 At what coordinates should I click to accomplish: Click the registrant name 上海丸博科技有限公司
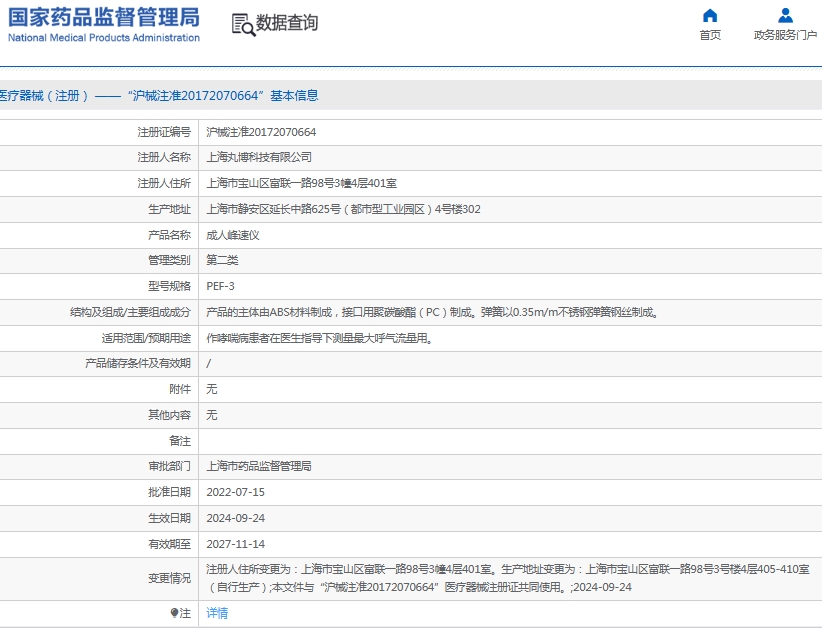pyautogui.click(x=259, y=157)
